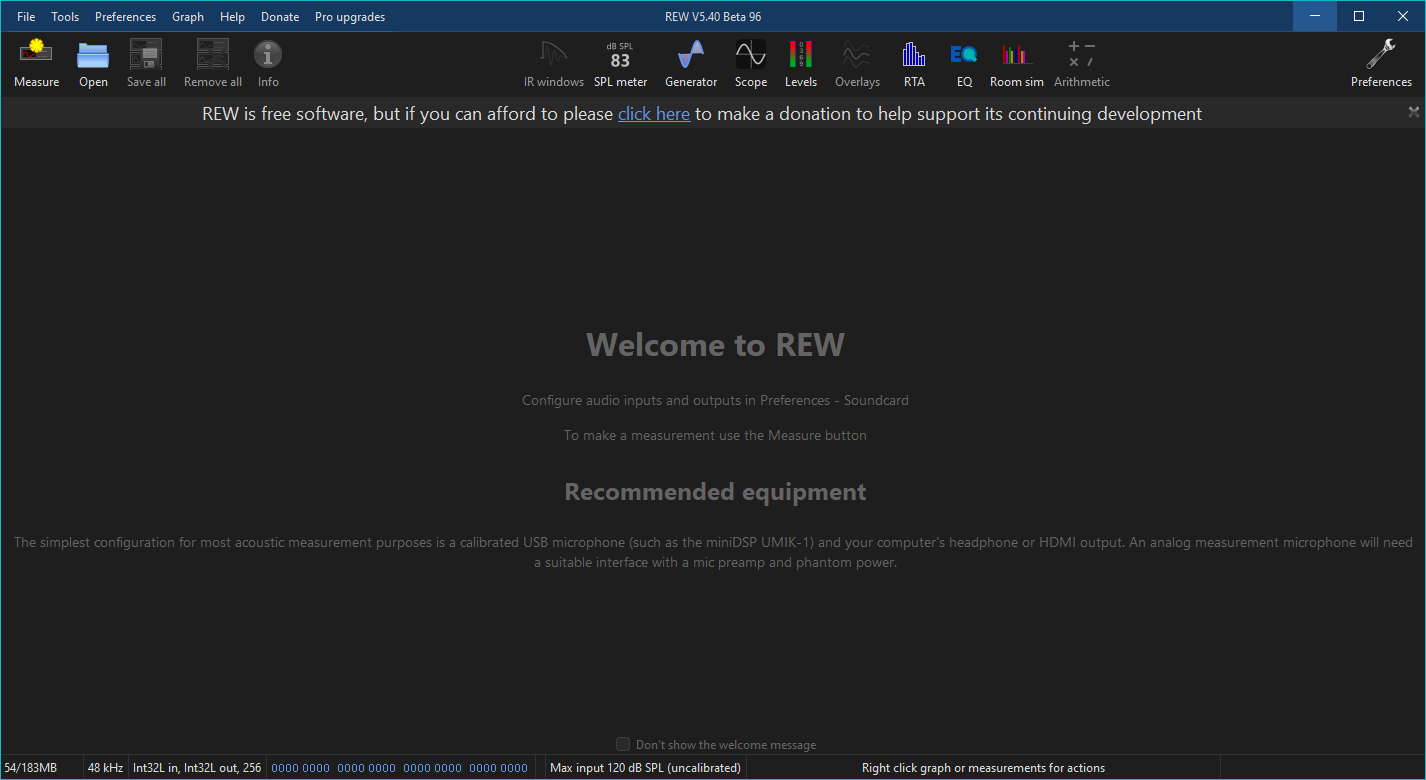Viewport: 1426px width, 780px height.
Task: Open the Scope window
Action: tap(750, 64)
